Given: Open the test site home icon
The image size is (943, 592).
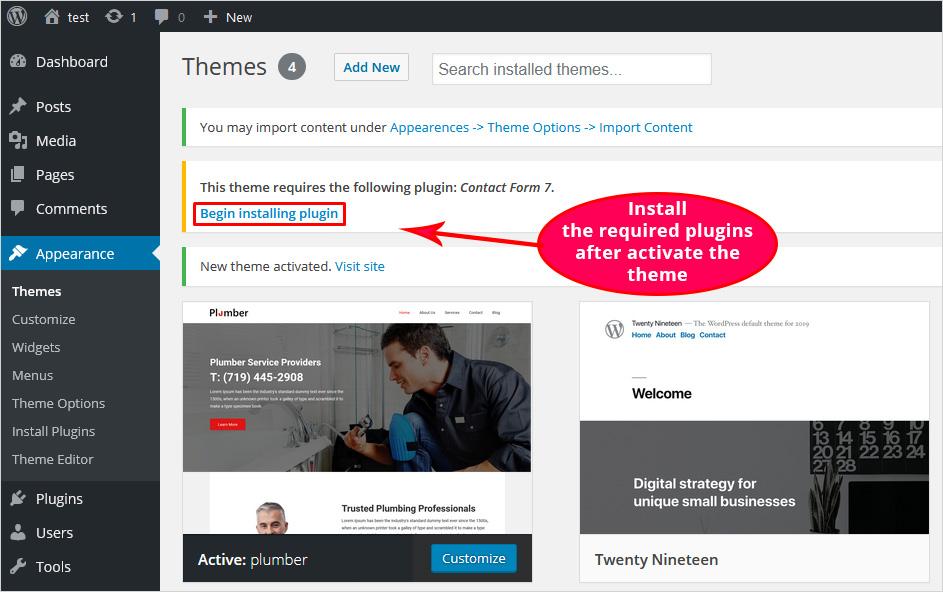Looking at the screenshot, I should point(52,17).
